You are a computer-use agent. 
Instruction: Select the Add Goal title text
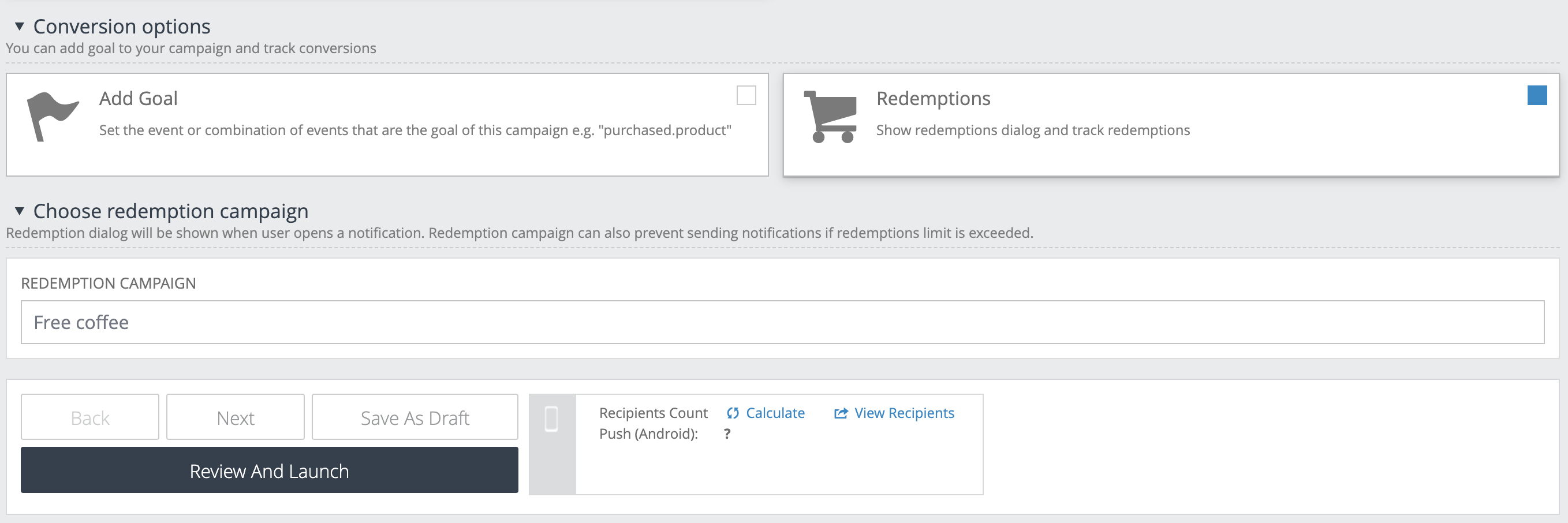138,99
